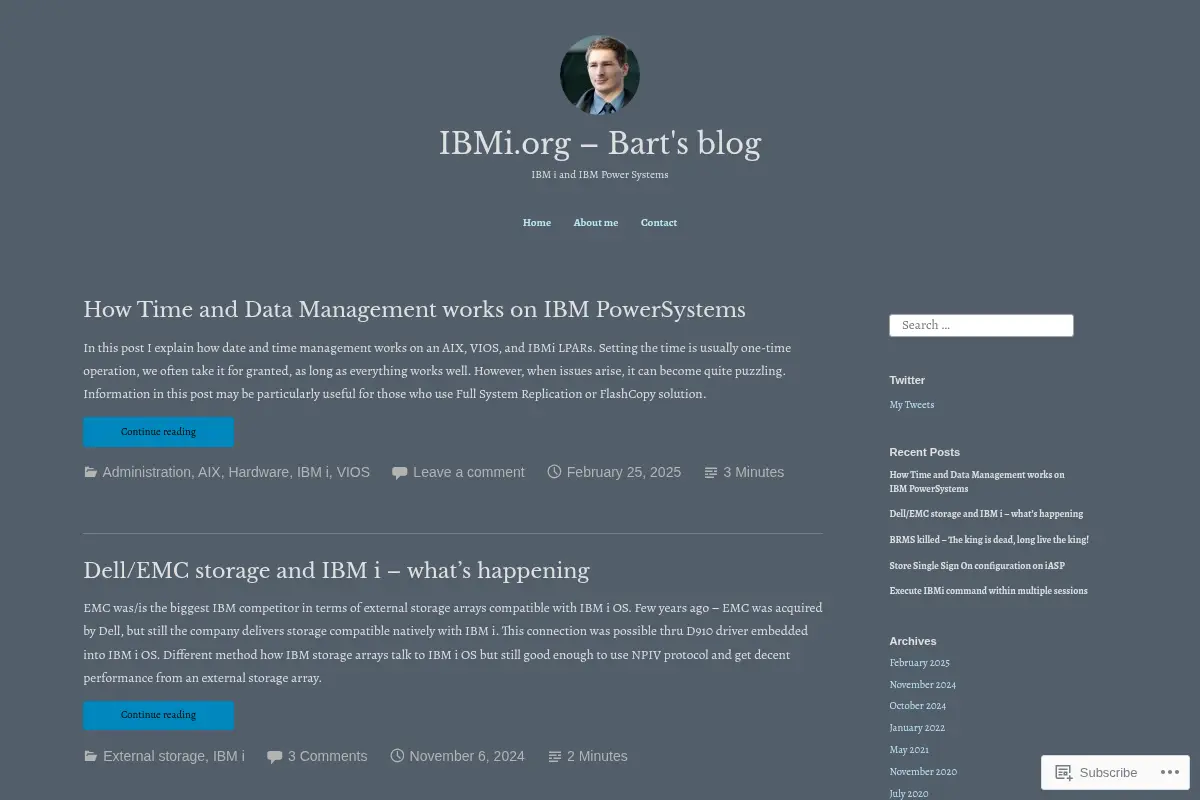The height and width of the screenshot is (800, 1200).
Task: Filter by the Hardware category
Action: click(x=258, y=472)
